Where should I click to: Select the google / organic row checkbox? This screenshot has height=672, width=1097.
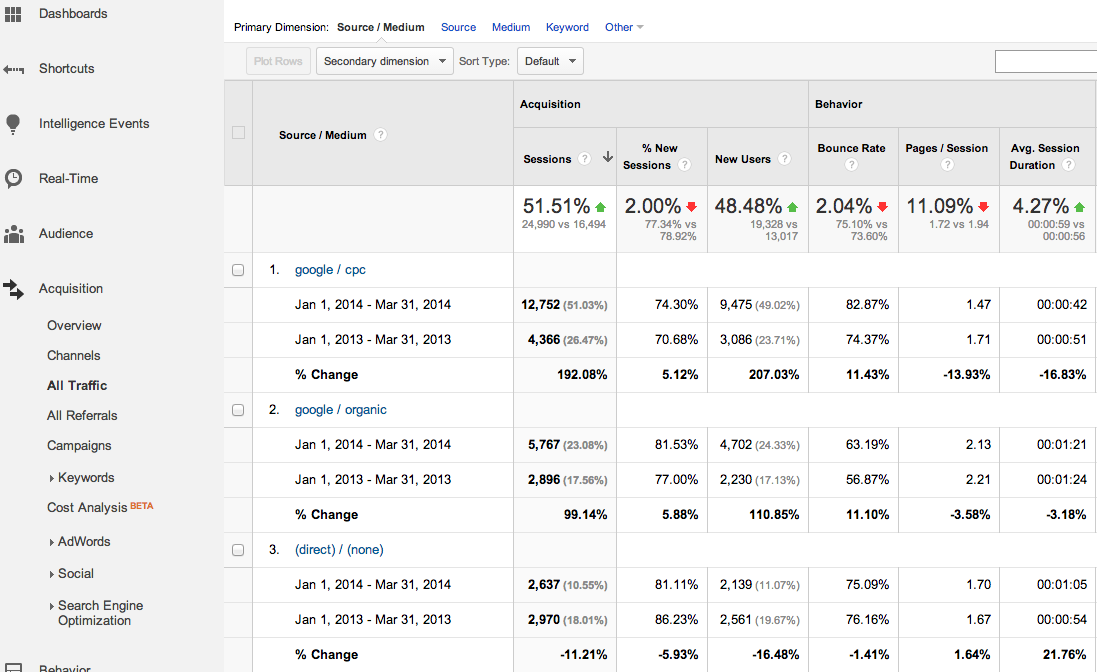click(x=237, y=409)
